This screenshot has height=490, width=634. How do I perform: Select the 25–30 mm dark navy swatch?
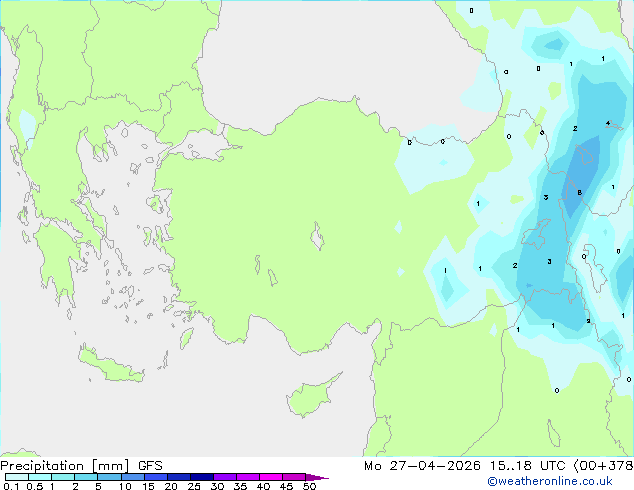click(x=202, y=477)
